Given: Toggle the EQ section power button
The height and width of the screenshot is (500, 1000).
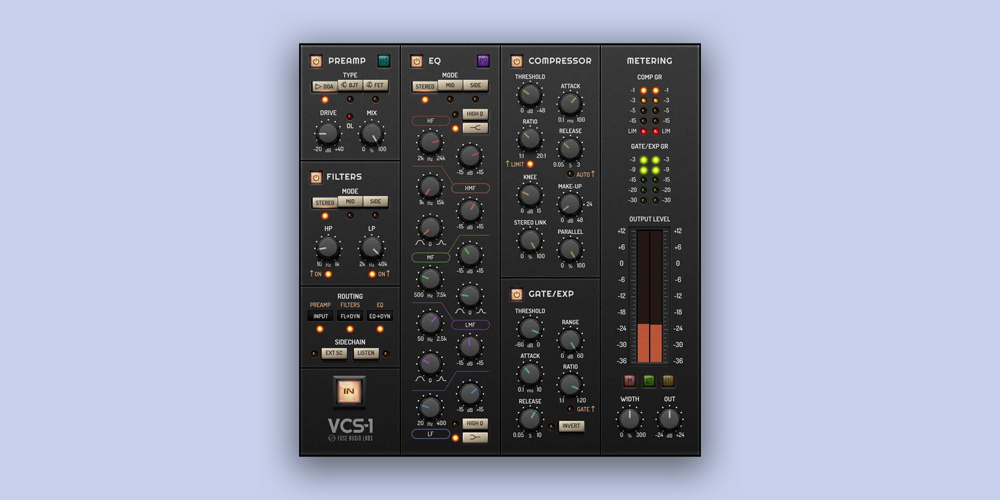Looking at the screenshot, I should [416, 61].
